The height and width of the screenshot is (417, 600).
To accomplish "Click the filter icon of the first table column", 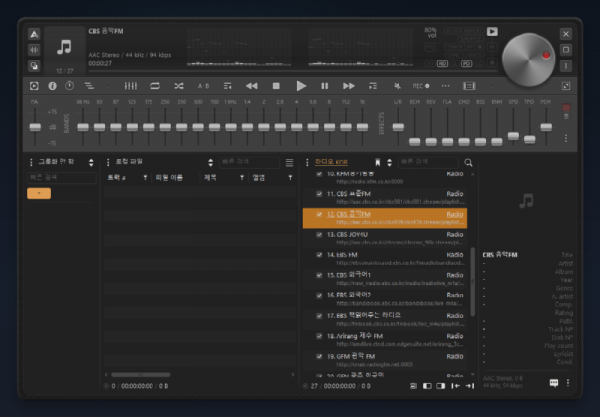I will tap(145, 178).
